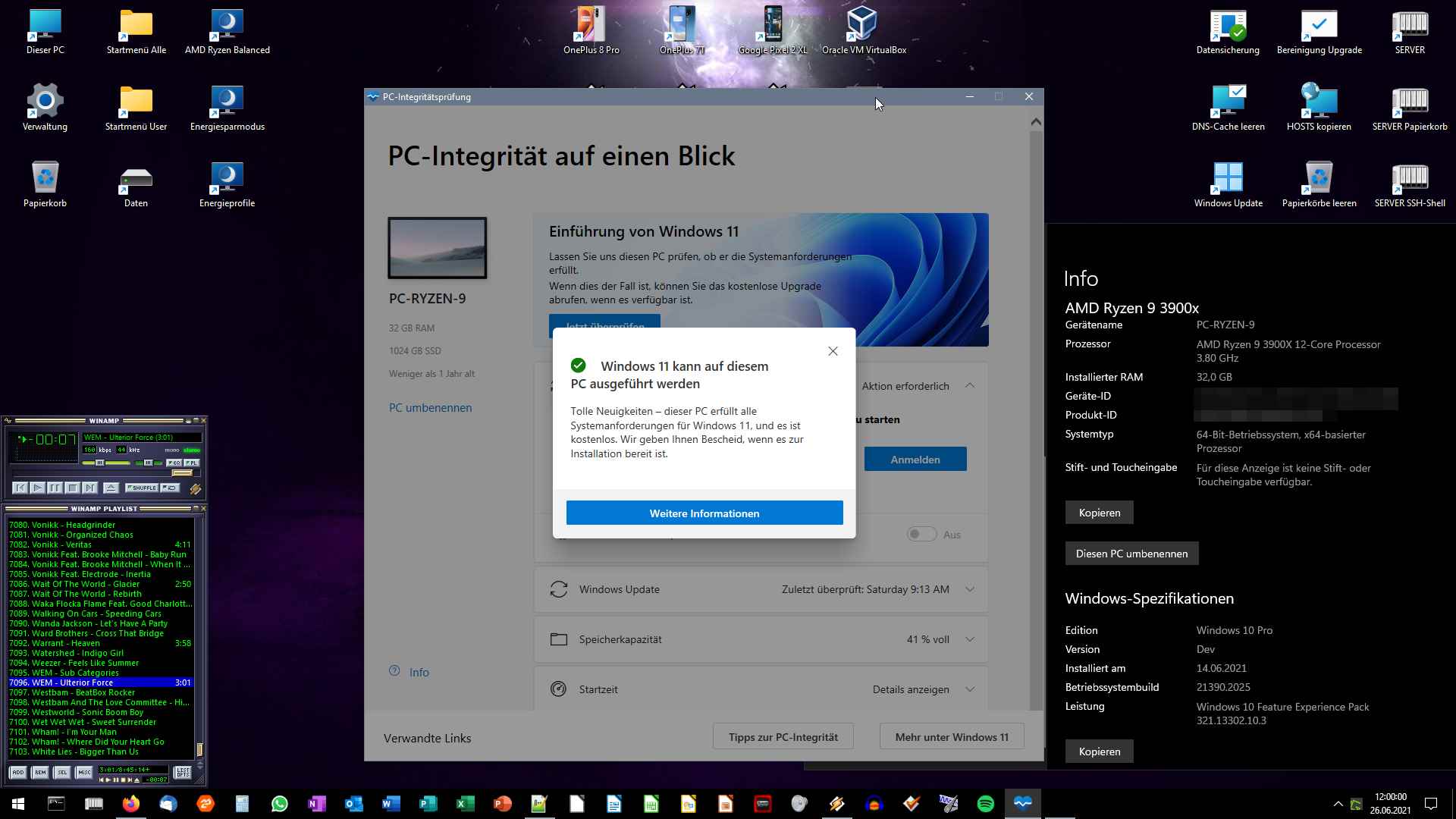
Task: Collapse the Aktion erforderlich section
Action: tap(970, 385)
